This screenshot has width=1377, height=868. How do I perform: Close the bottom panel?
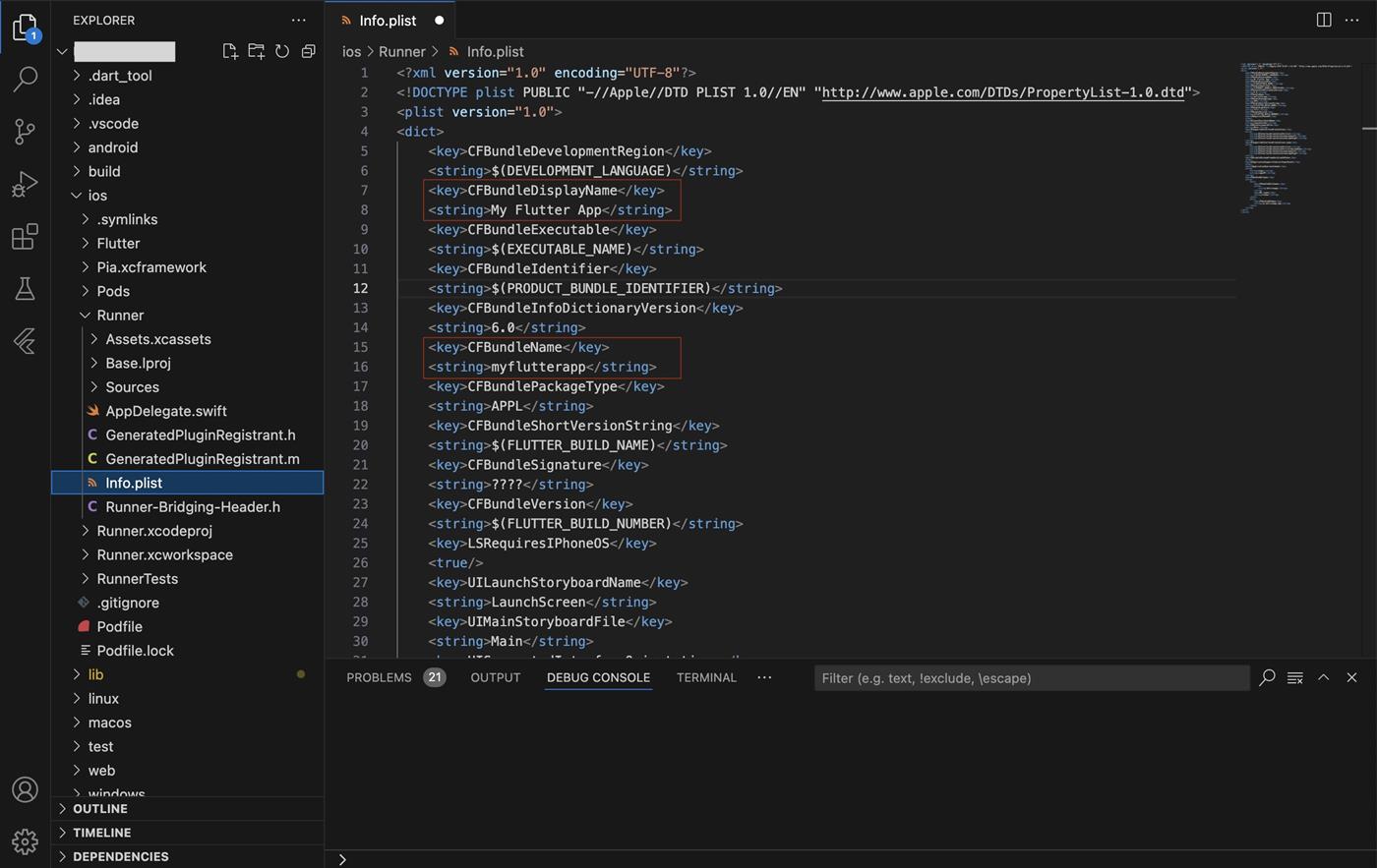1351,677
